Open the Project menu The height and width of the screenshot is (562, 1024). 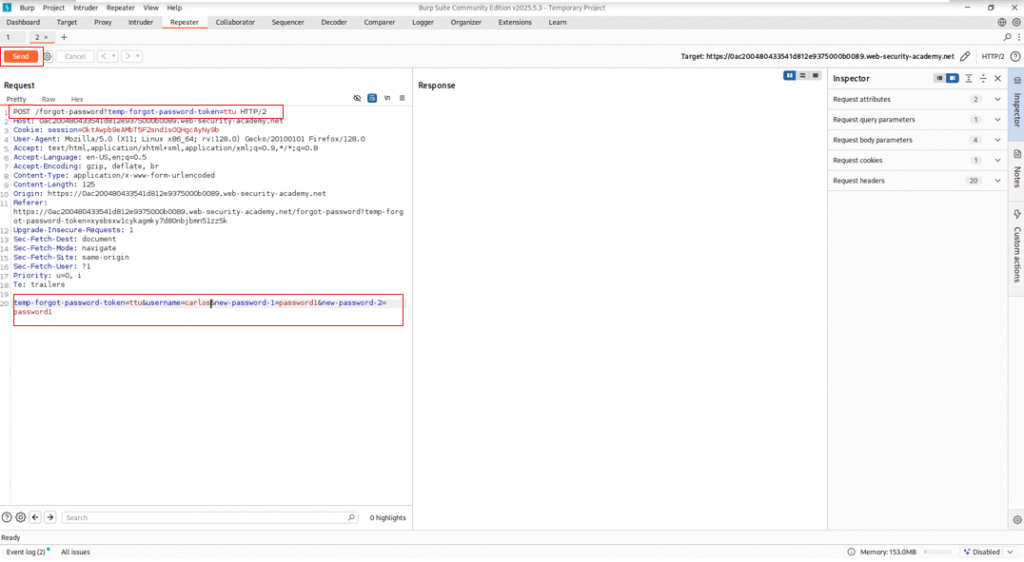[x=54, y=8]
